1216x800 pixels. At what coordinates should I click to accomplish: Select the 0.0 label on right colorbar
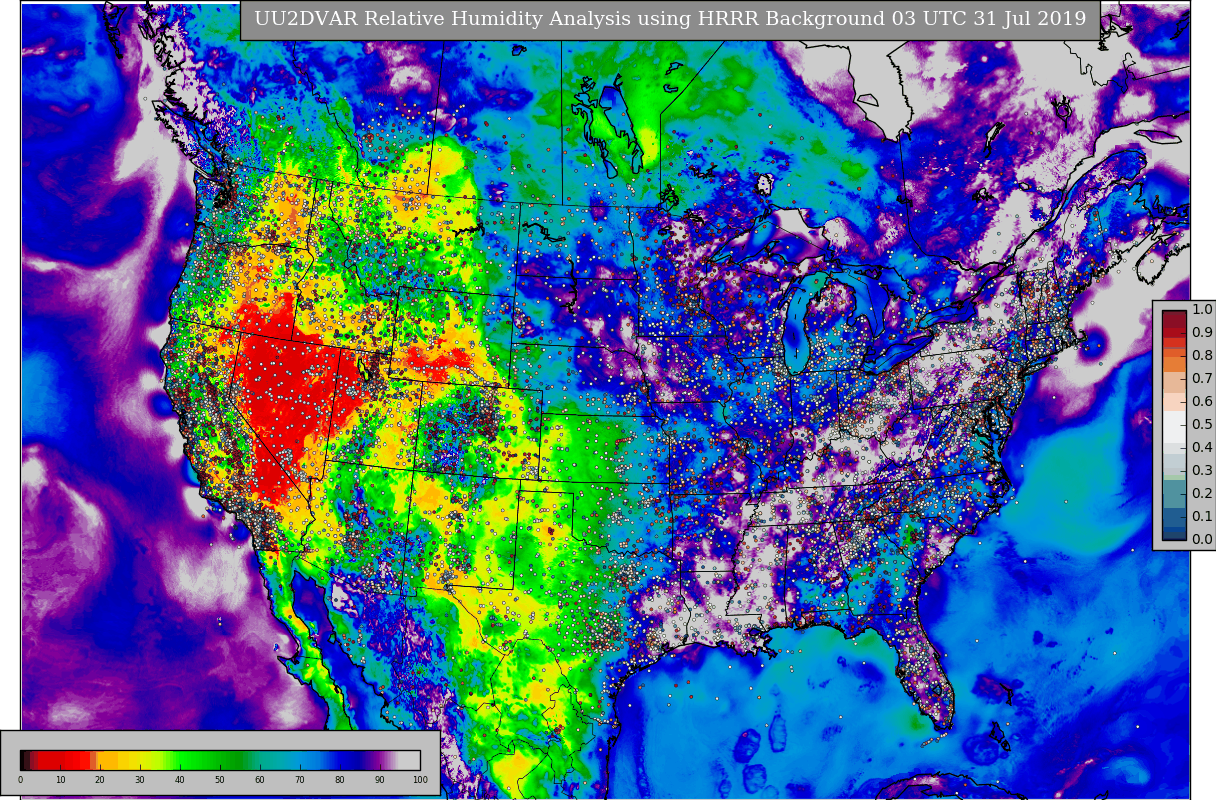1202,540
